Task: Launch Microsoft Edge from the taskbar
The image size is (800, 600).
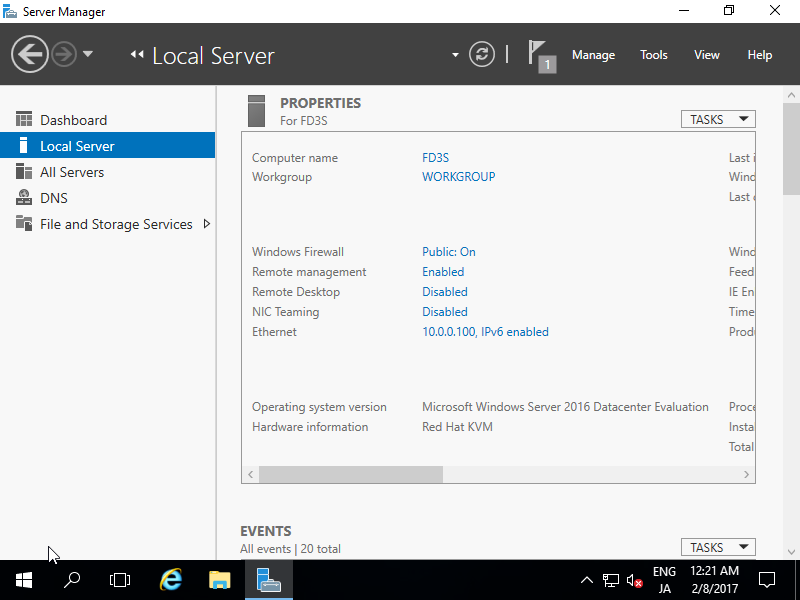Action: 170,580
